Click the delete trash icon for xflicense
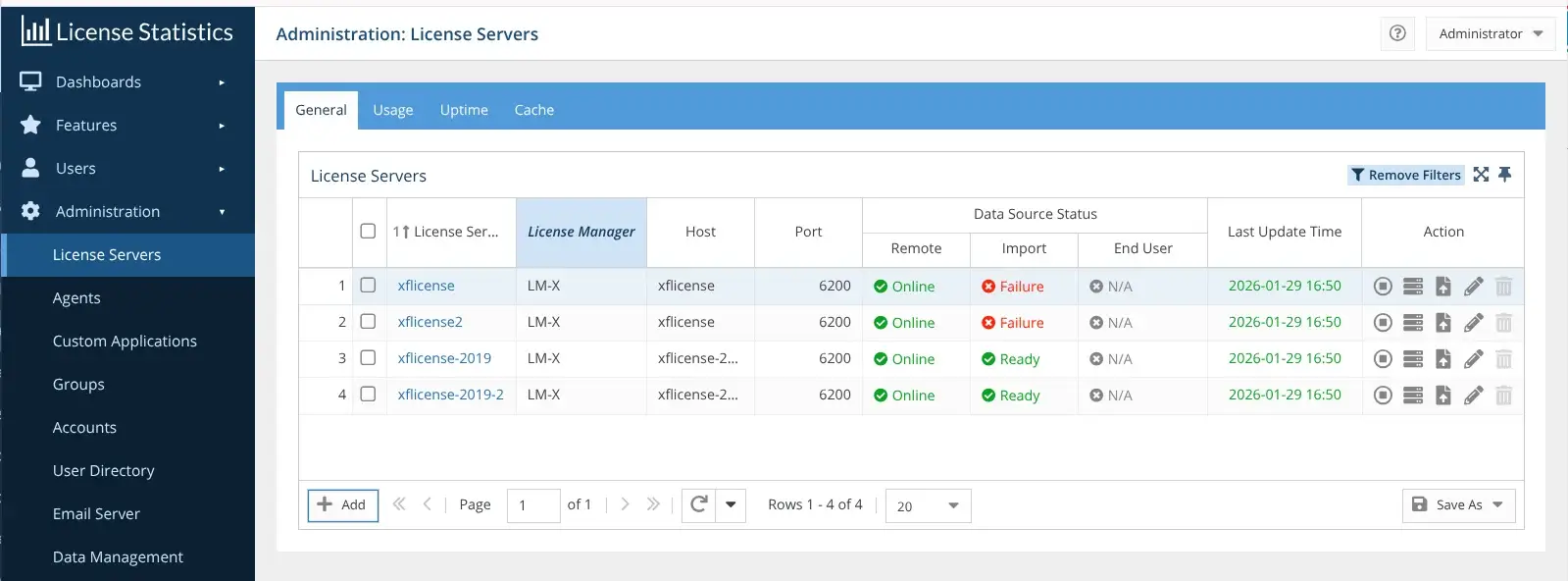Viewport: 1568px width, 581px height. (x=1503, y=287)
